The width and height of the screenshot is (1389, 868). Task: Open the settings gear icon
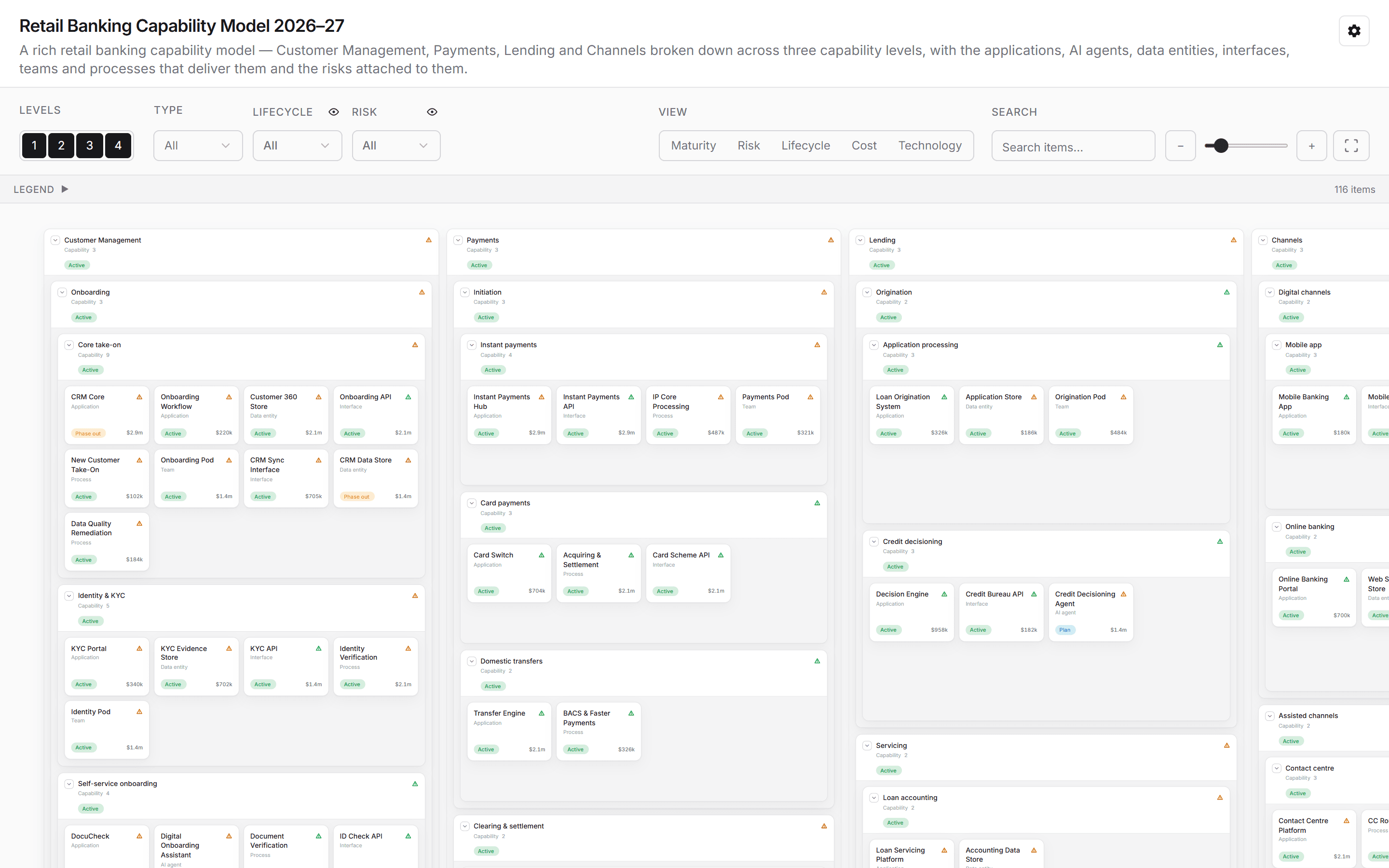(x=1353, y=31)
